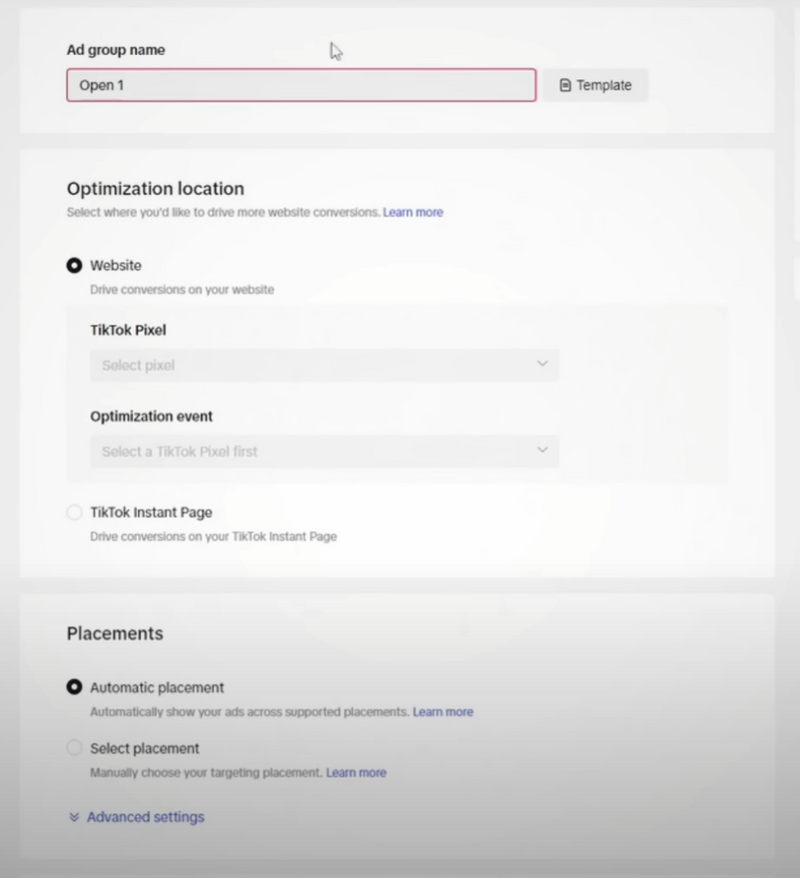The height and width of the screenshot is (878, 800).
Task: Select the Open 1 ad group name text
Action: (101, 85)
